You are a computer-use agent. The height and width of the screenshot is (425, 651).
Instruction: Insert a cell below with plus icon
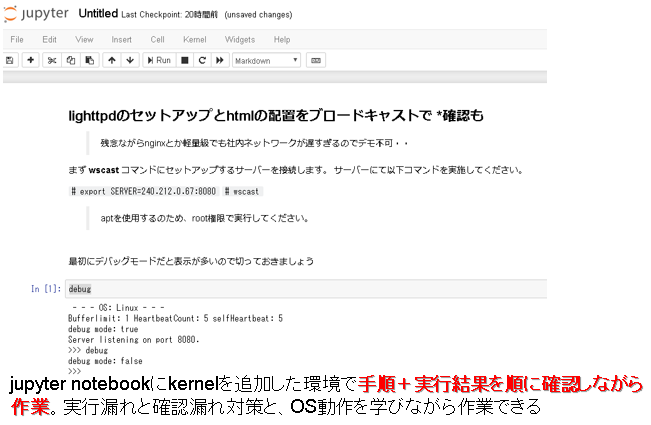(x=30, y=60)
